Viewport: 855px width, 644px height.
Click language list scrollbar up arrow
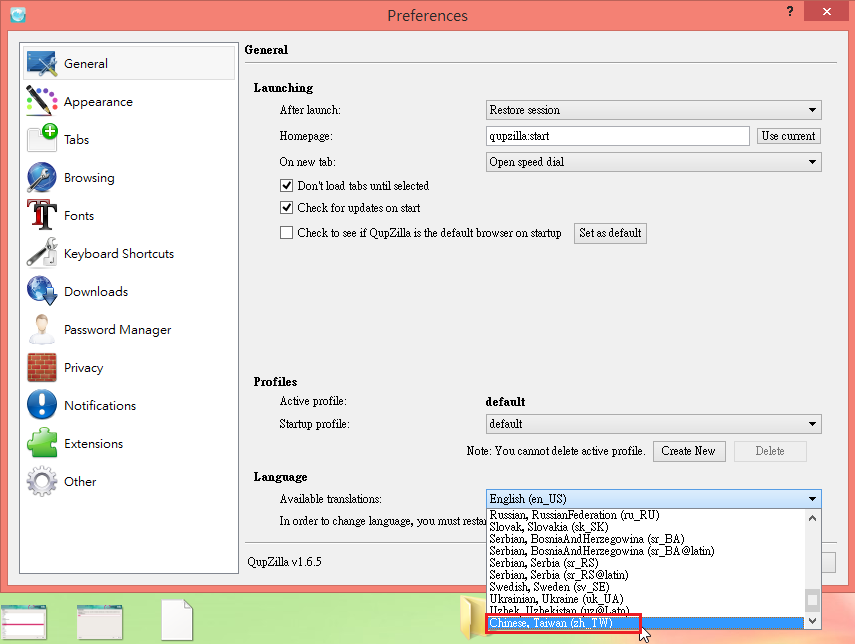[x=812, y=518]
